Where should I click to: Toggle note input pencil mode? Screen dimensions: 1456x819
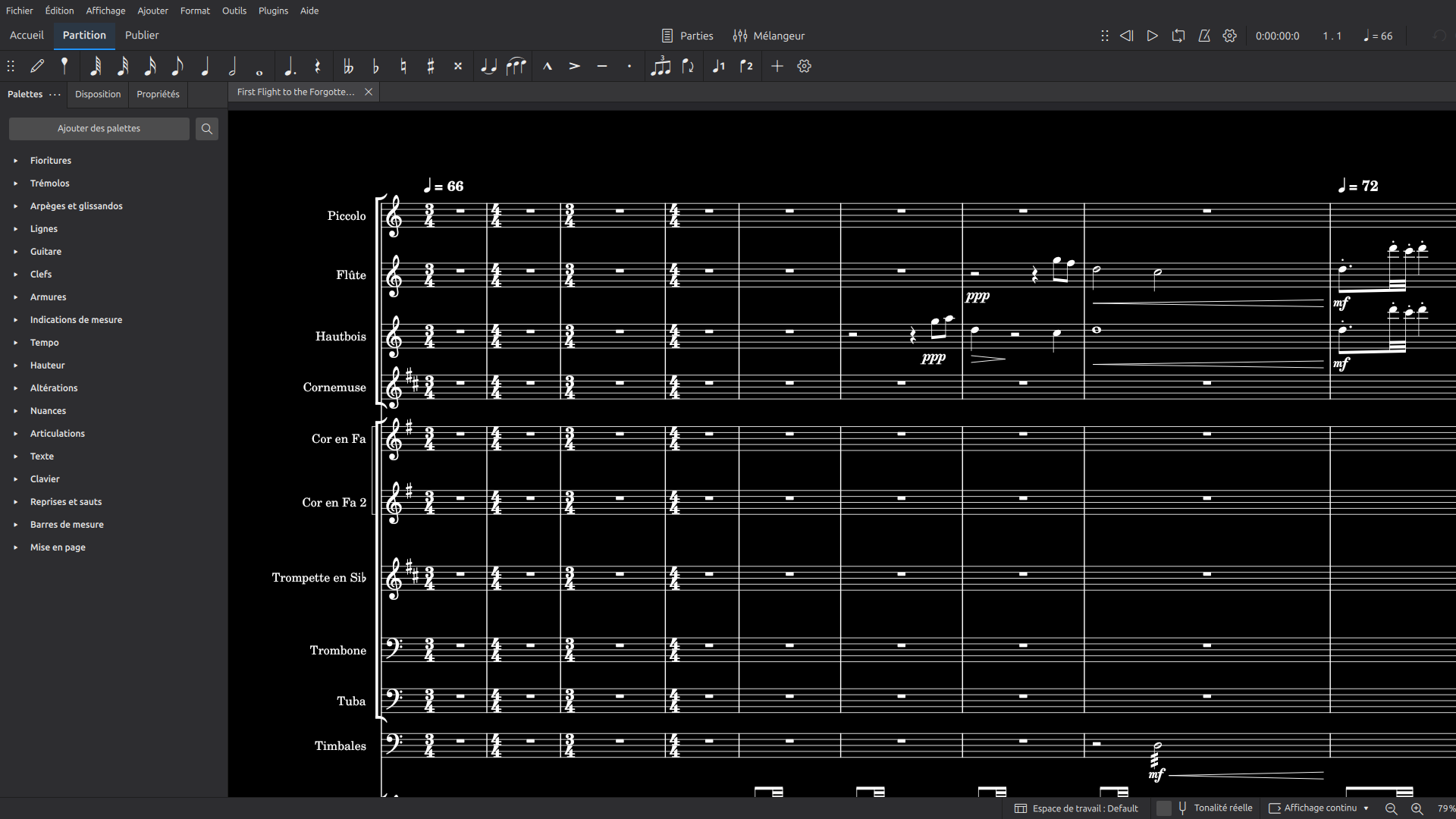(x=37, y=67)
